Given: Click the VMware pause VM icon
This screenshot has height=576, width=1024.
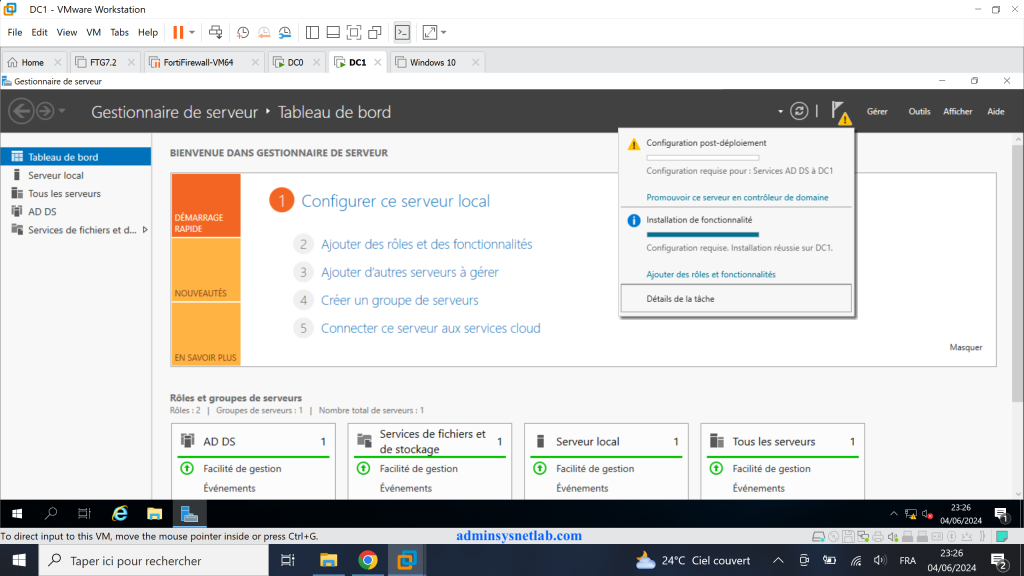Looking at the screenshot, I should click(178, 32).
